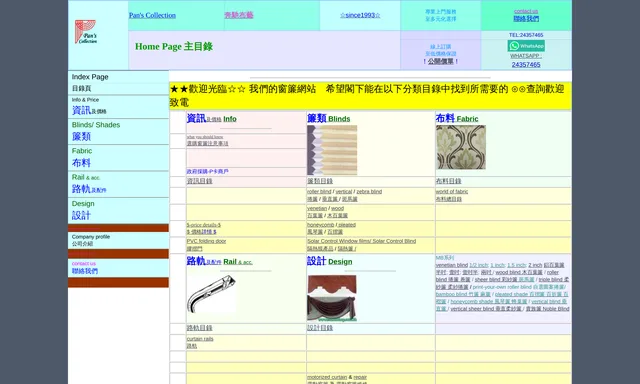Open Company profile in the sidebar
This screenshot has width=640, height=384.
point(91,237)
